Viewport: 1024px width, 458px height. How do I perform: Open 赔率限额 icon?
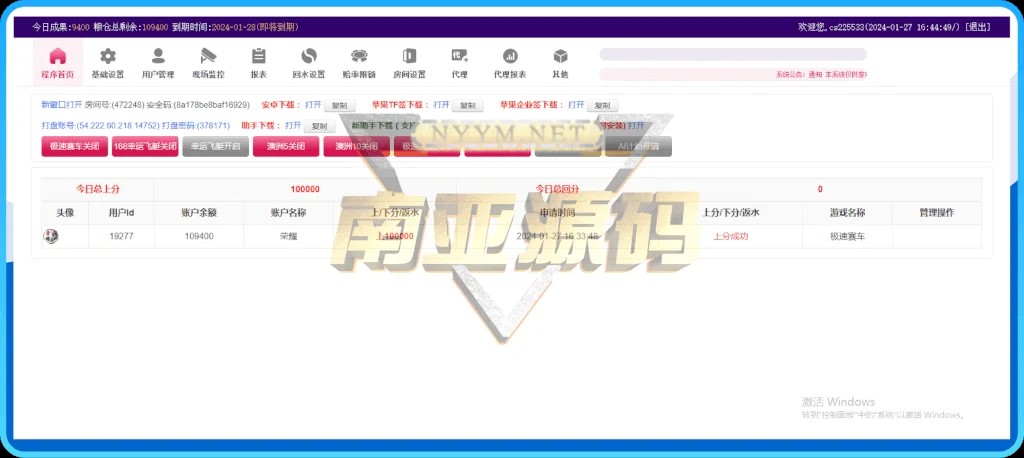coord(359,57)
